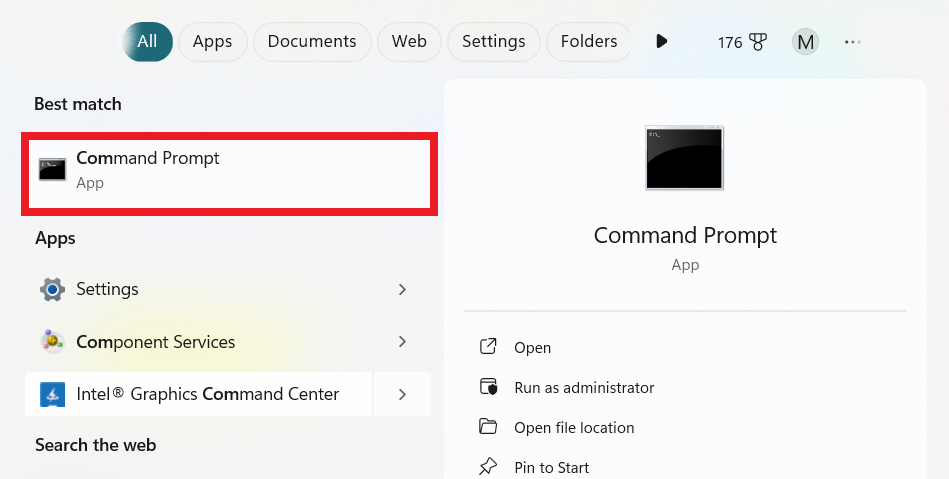Switch to the Folders filter tab
The height and width of the screenshot is (479, 949).
click(588, 42)
